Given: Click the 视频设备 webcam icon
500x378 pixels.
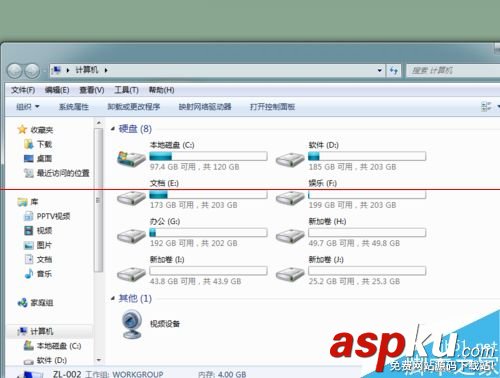Looking at the screenshot, I should 132,324.
